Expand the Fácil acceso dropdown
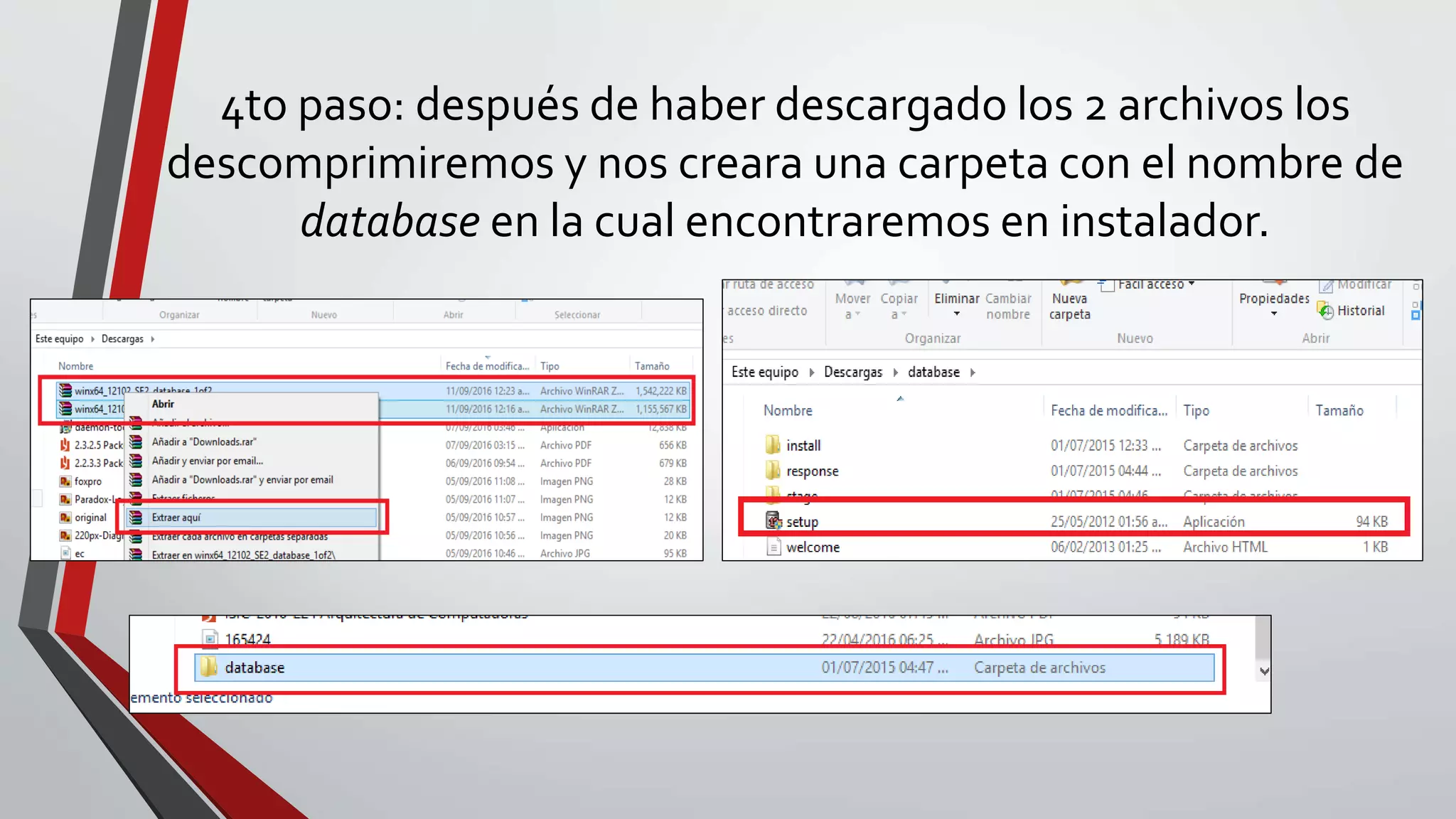Viewport: 1456px width, 819px height. [x=1192, y=284]
